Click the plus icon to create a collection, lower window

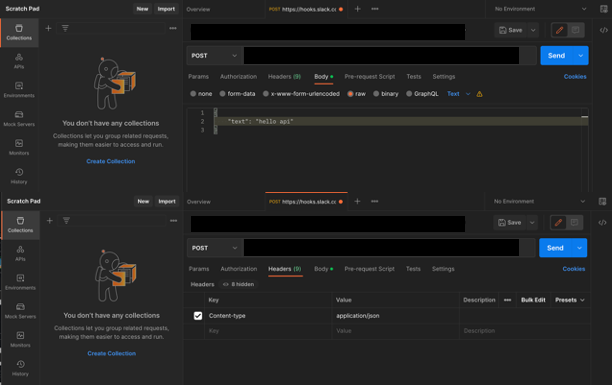click(x=50, y=221)
